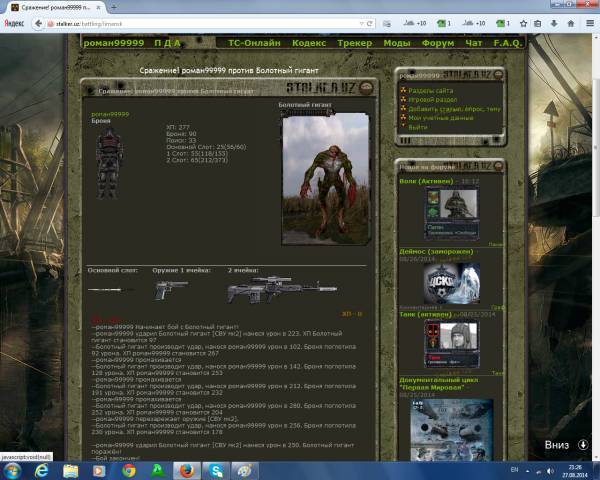Image resolution: width=600 pixels, height=480 pixels.
Task: Open the Игровой раздел link
Action: 432,100
